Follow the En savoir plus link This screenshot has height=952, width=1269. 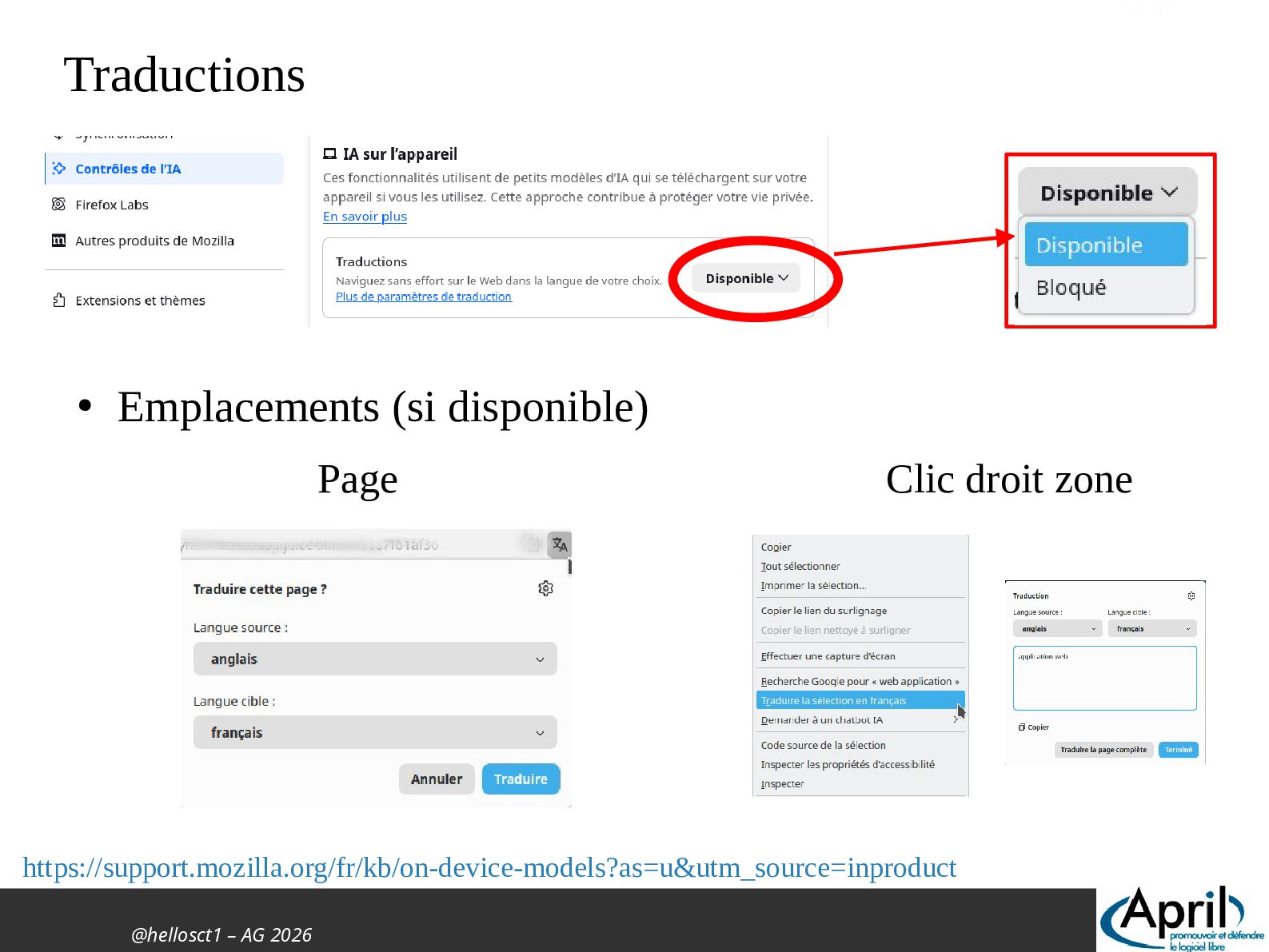[365, 217]
